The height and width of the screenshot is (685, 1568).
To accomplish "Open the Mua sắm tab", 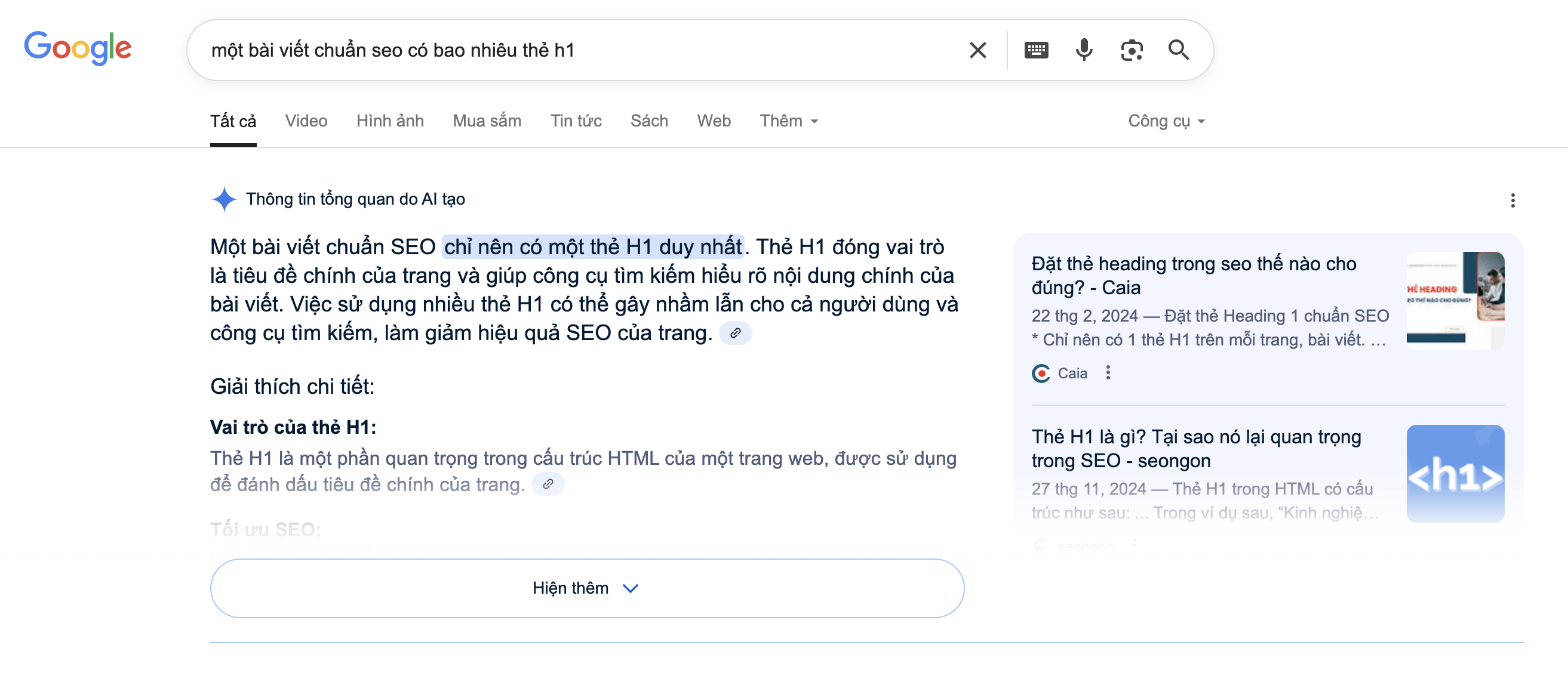I will pos(487,121).
